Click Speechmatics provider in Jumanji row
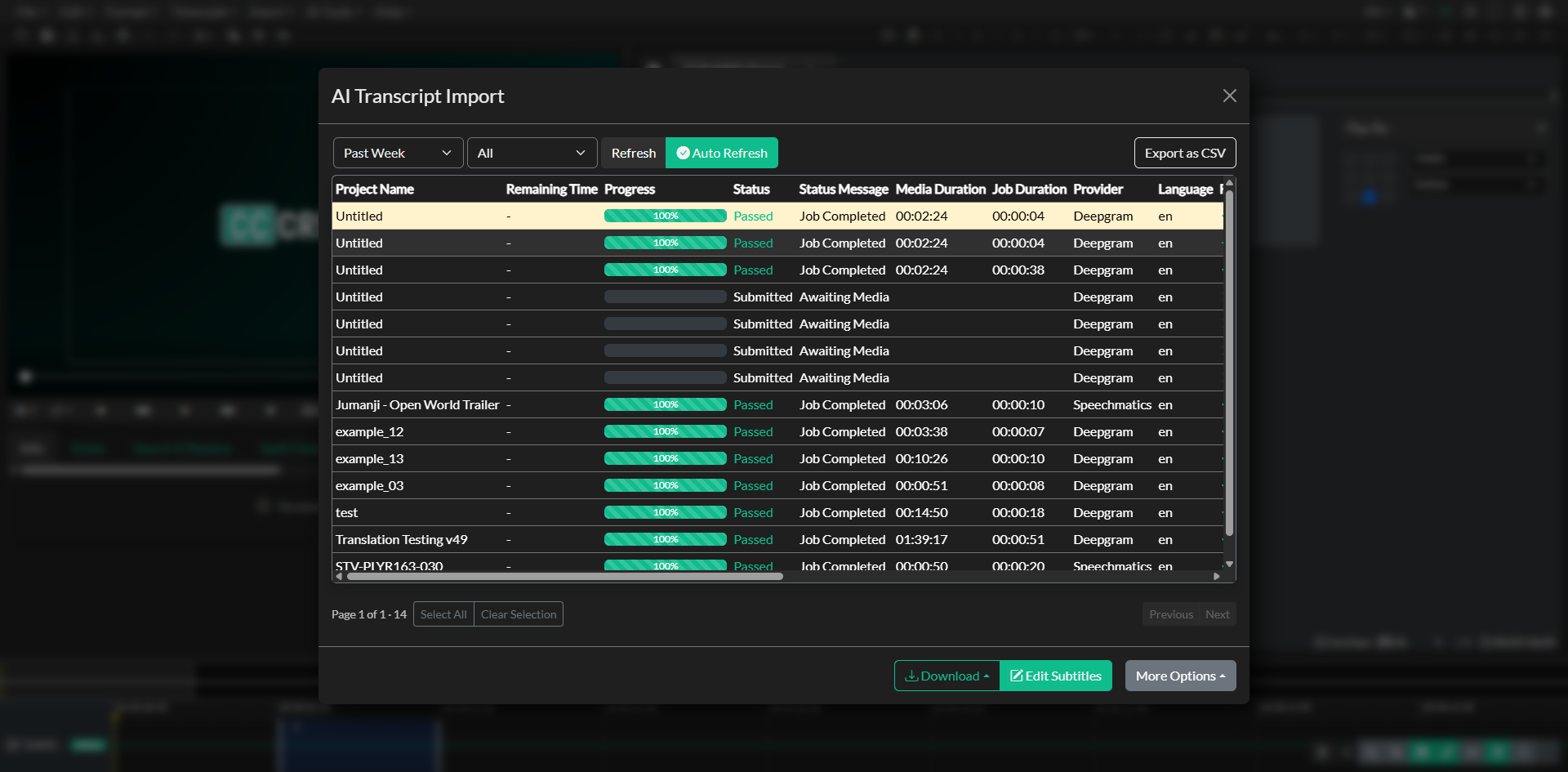 (1112, 404)
